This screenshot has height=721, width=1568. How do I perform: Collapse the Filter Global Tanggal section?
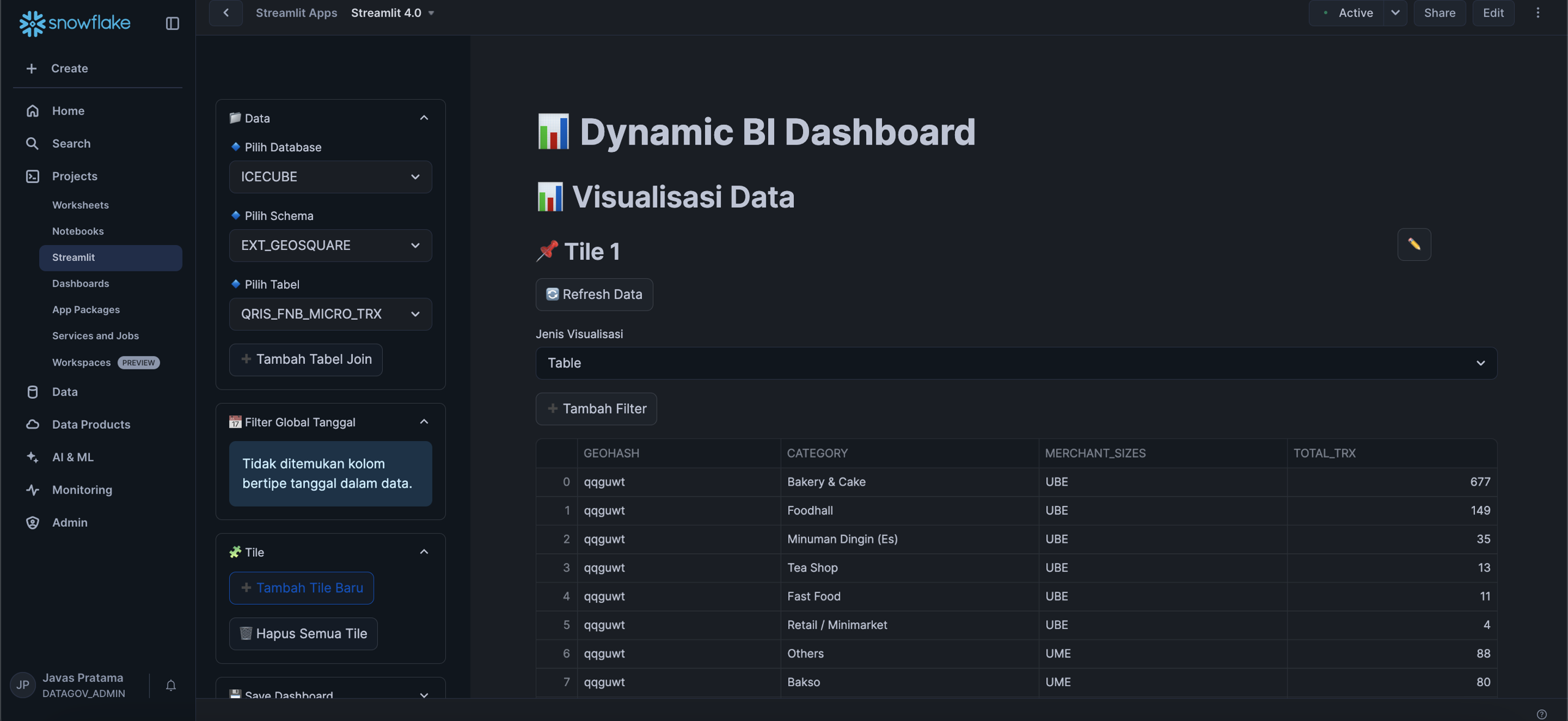(424, 422)
